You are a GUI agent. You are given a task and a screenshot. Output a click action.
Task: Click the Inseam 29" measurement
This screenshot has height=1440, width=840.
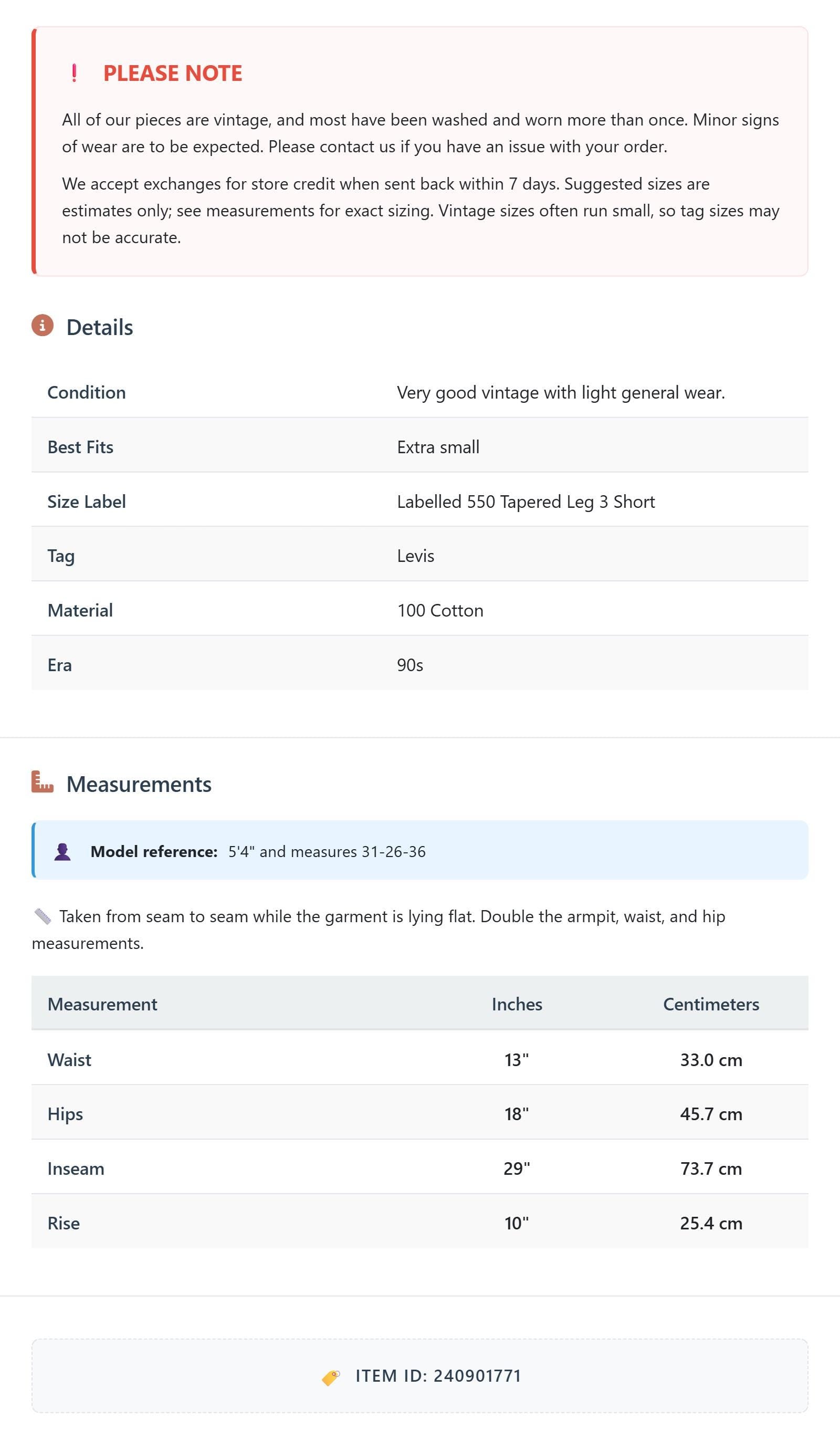(x=517, y=1168)
